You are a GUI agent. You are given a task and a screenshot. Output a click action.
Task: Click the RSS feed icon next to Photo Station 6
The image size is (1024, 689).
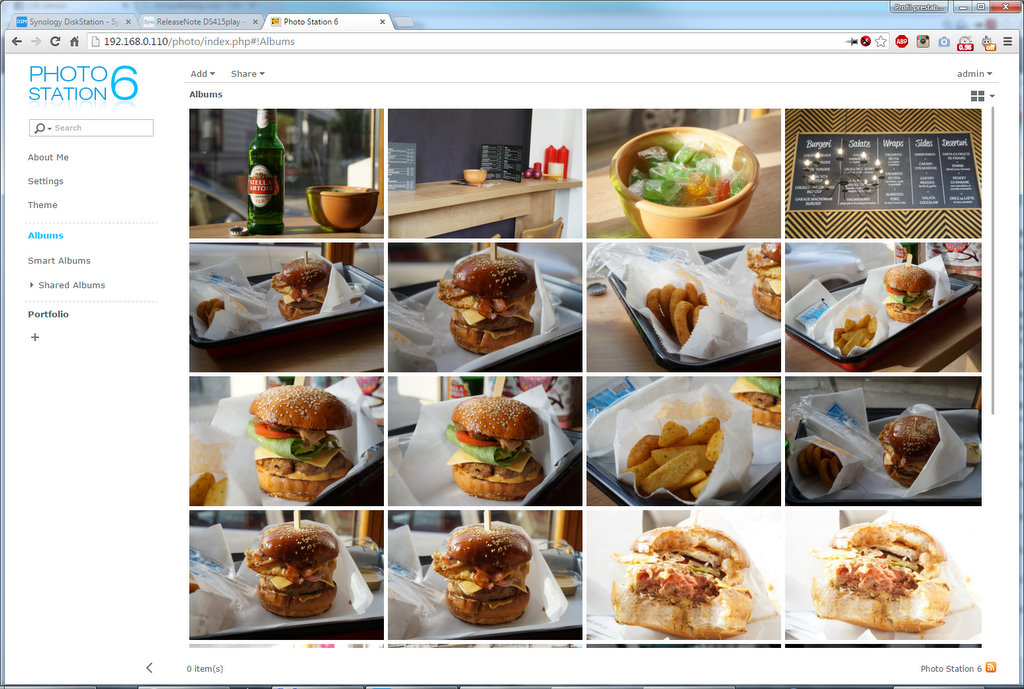coord(991,667)
